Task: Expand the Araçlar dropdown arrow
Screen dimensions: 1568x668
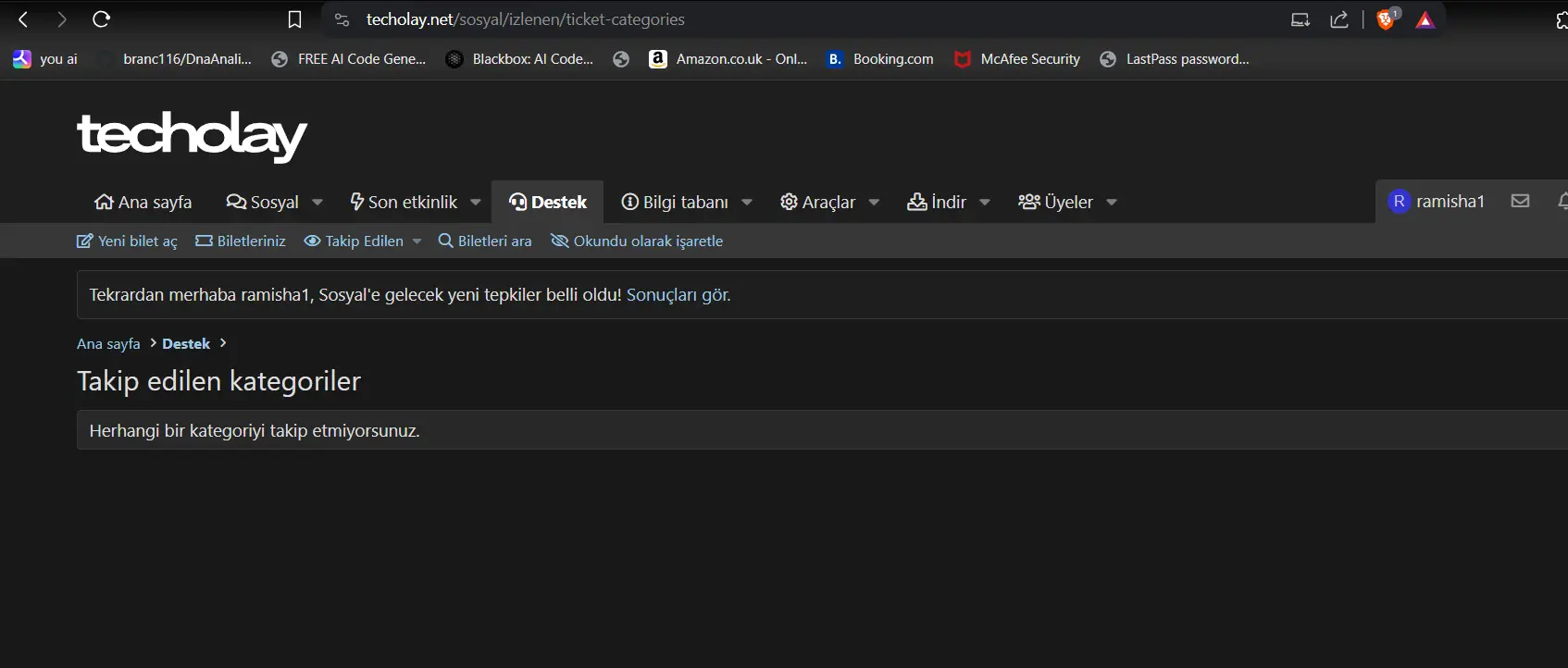Action: tap(874, 202)
